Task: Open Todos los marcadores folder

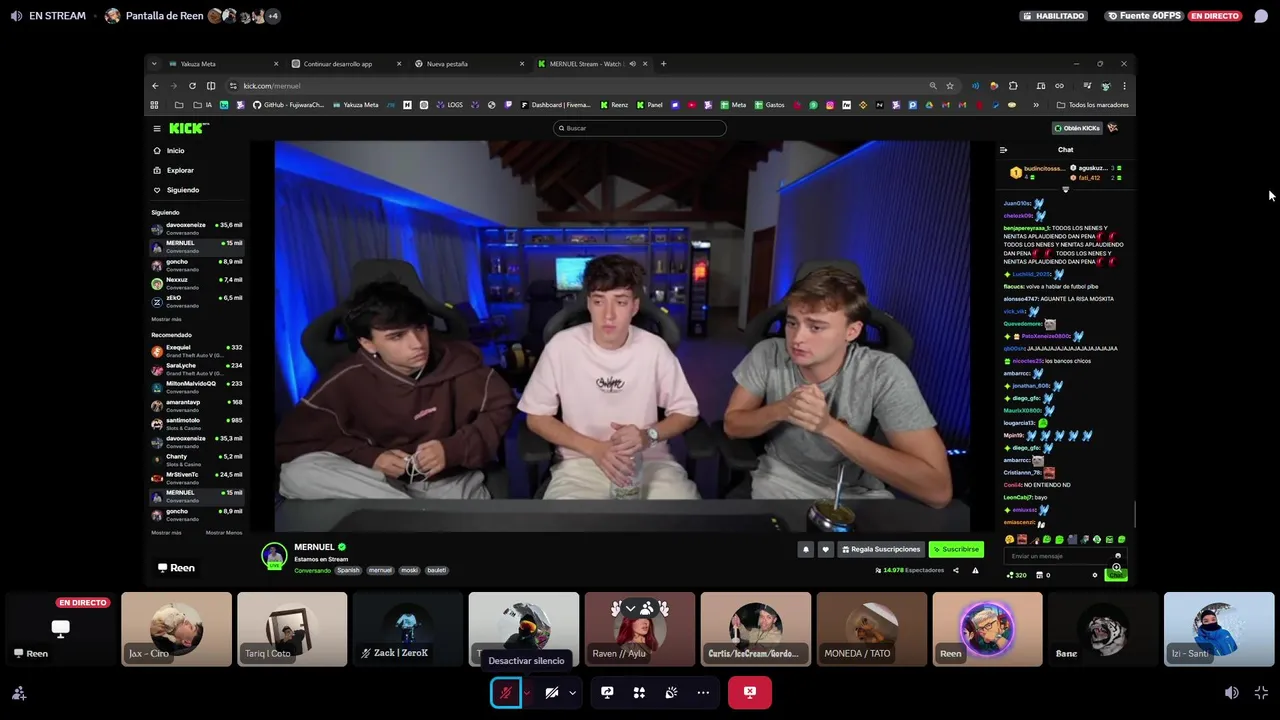Action: pos(1092,105)
